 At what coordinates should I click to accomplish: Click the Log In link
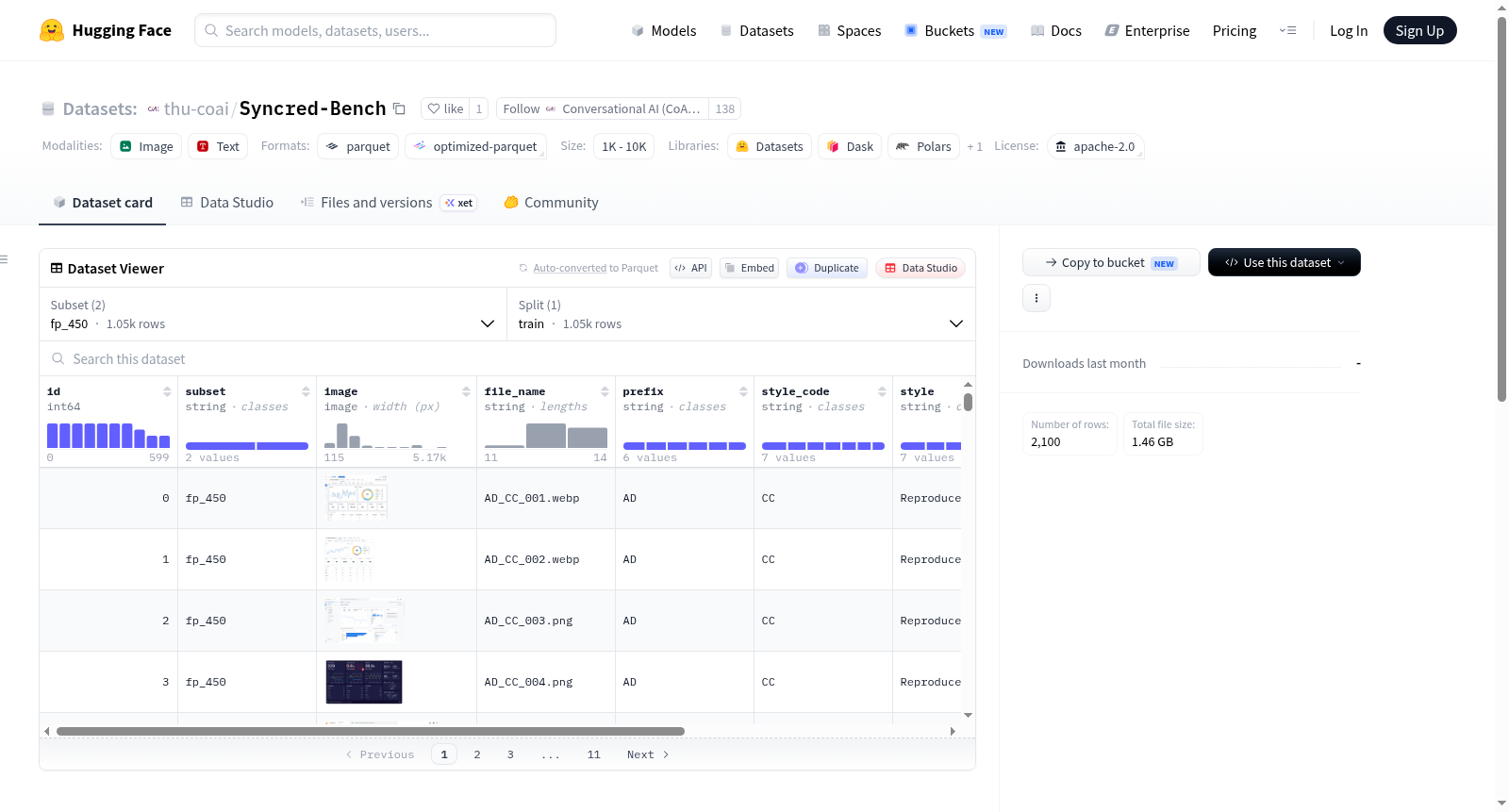click(1349, 30)
